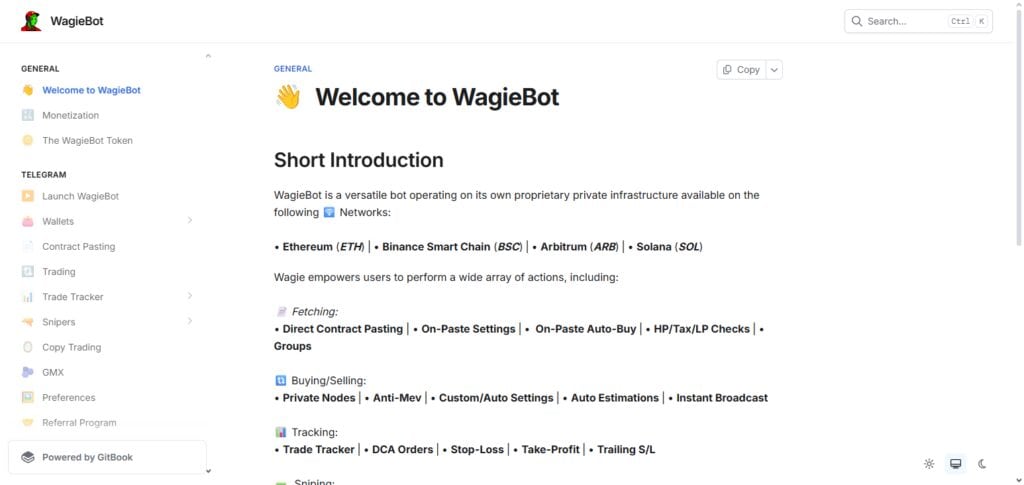Click the Monetization chart icon
This screenshot has width=1024, height=485.
coord(27,115)
